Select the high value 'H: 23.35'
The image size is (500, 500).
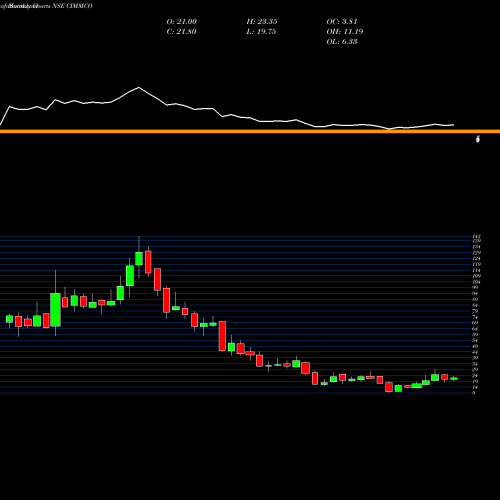[262, 22]
